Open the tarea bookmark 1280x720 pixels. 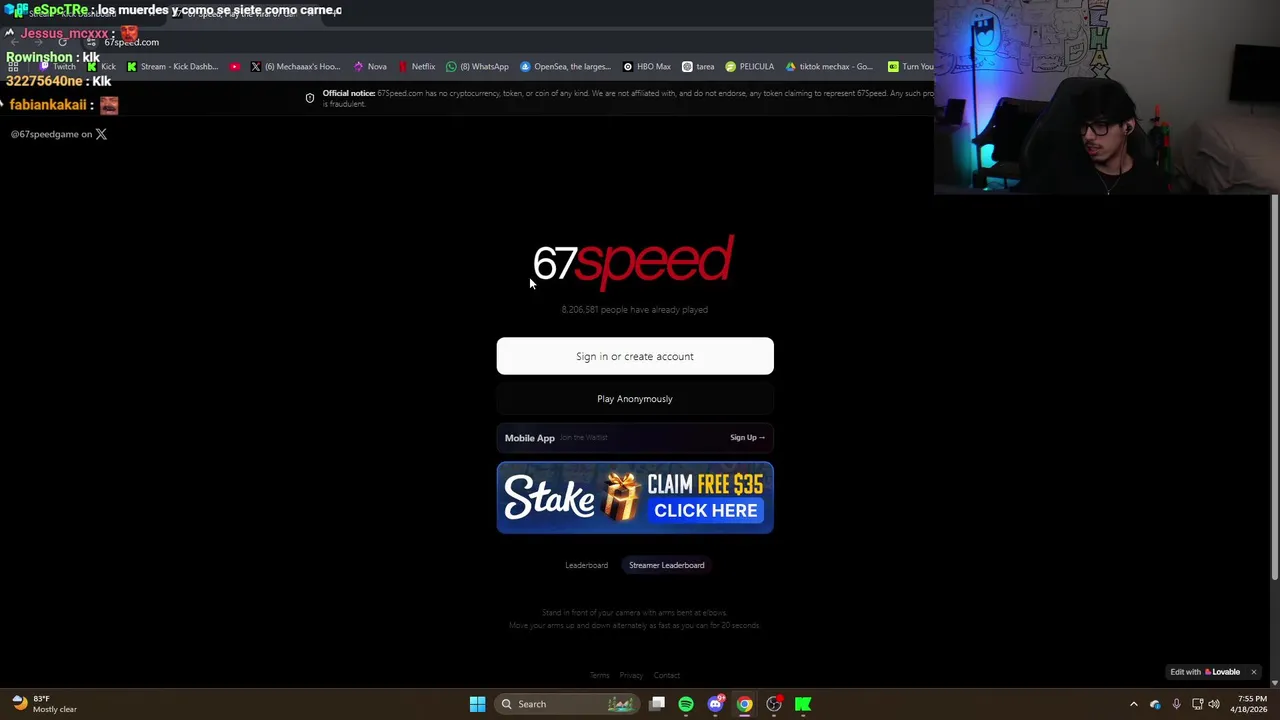coord(698,67)
